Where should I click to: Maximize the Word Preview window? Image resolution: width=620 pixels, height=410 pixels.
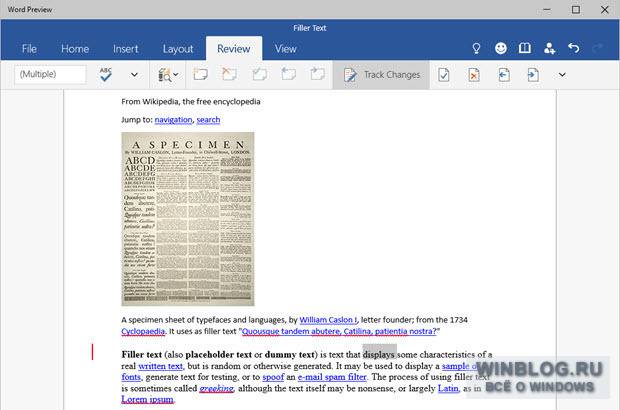[x=576, y=9]
